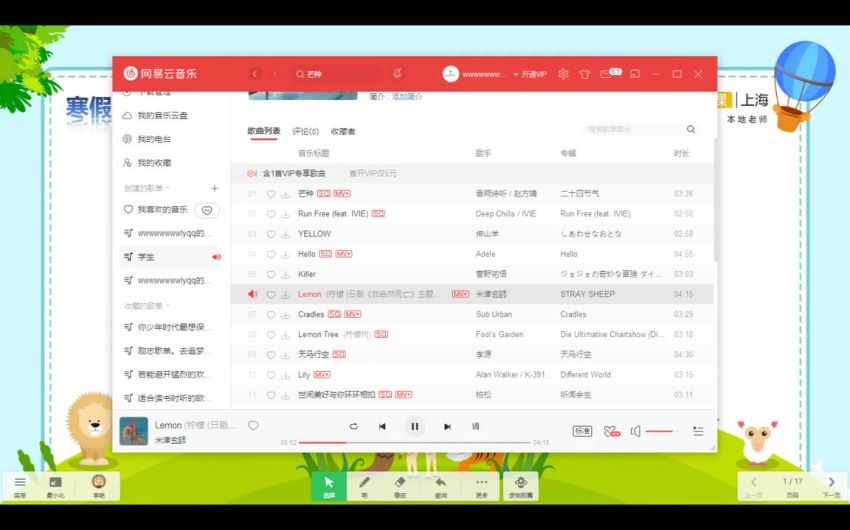The image size is (850, 530).
Task: Select the pen tool in bottom toolbar
Action: tap(364, 485)
